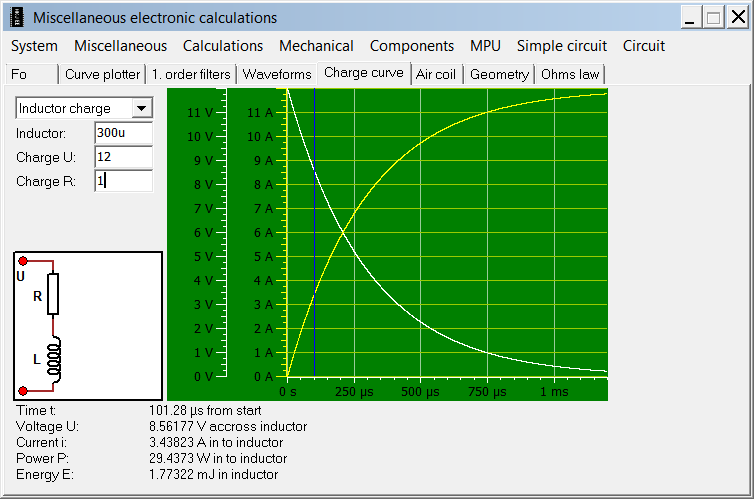Screen dimensions: 754x499
Task: Click the RL circuit schematic diagram
Action: 88,325
